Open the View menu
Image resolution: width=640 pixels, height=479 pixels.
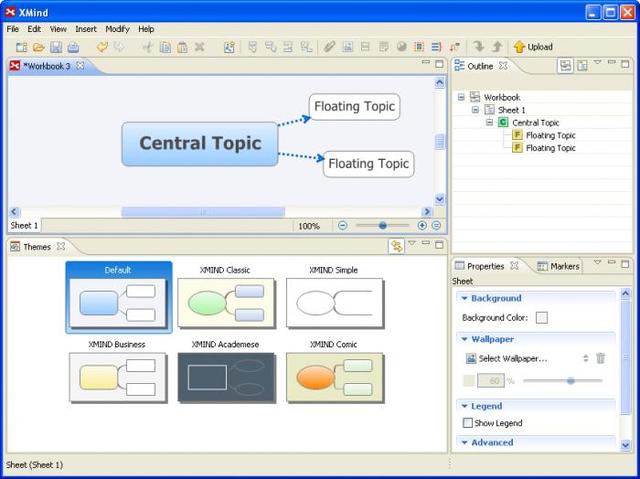[58, 29]
